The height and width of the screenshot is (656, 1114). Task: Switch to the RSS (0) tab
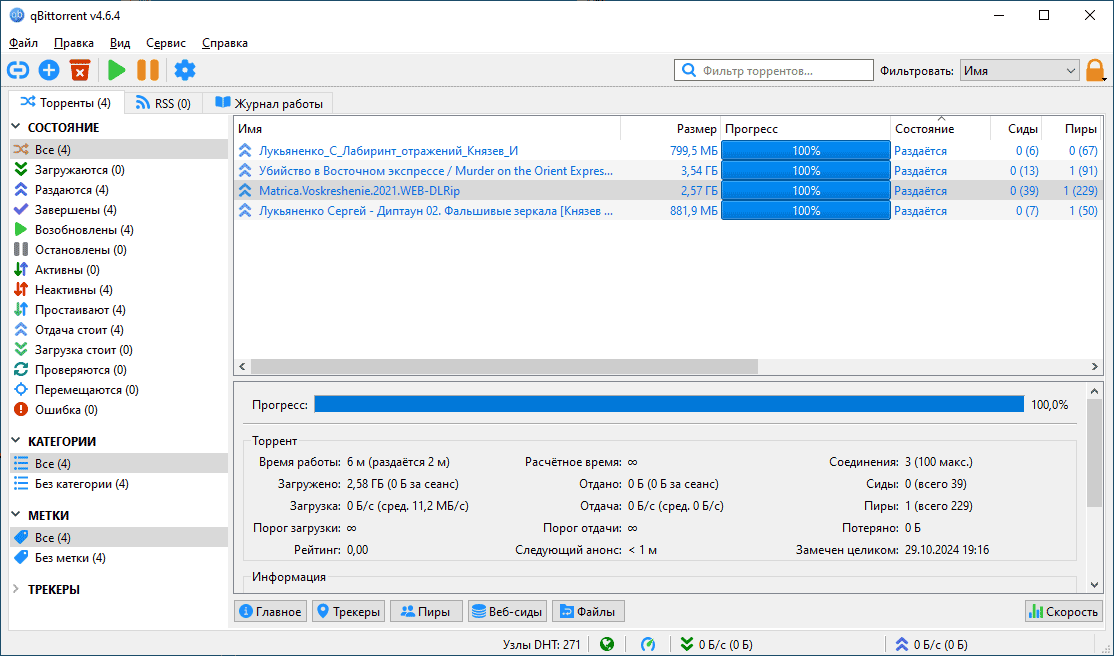click(163, 103)
